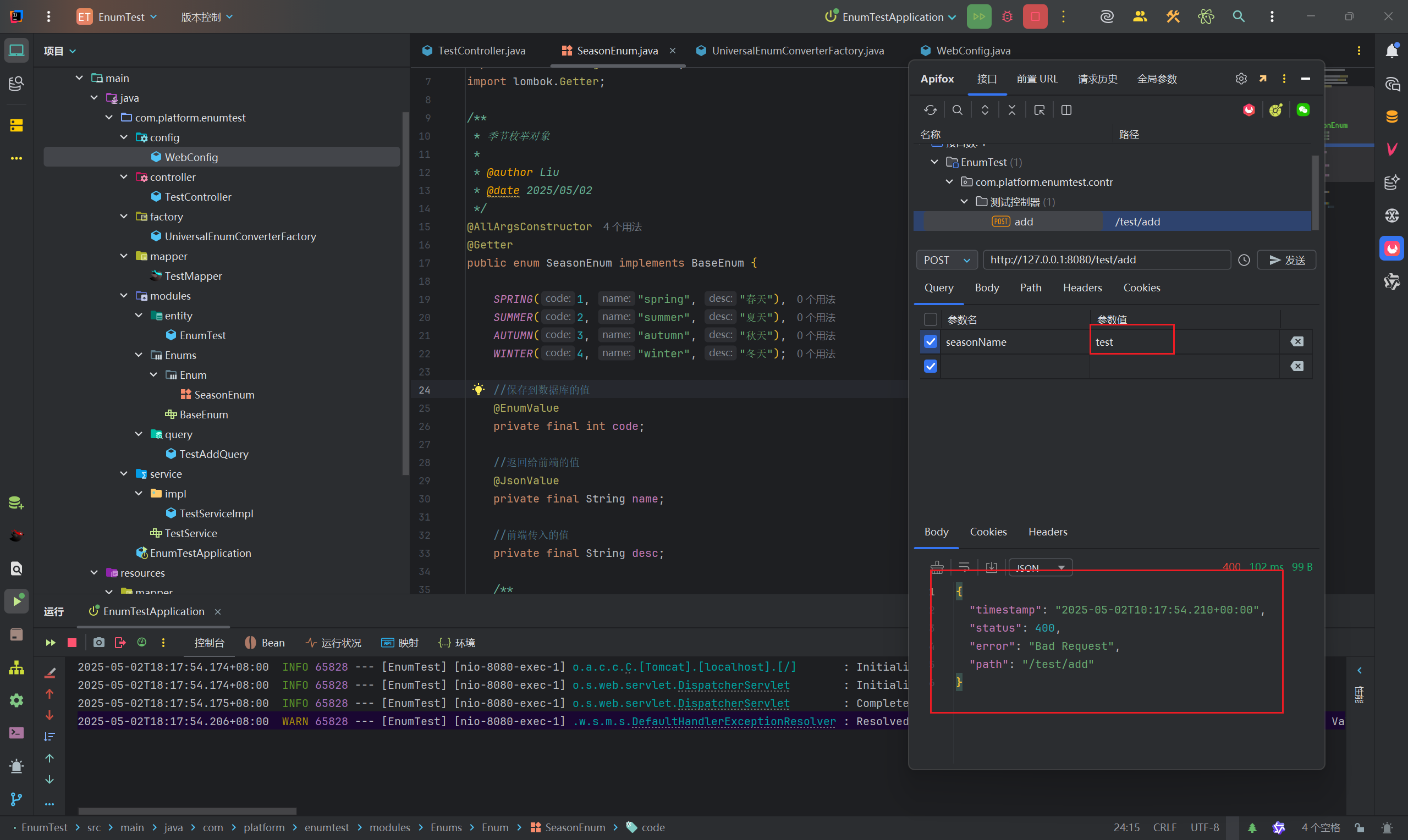
Task: Click the debug bug icon in top toolbar
Action: point(1007,16)
